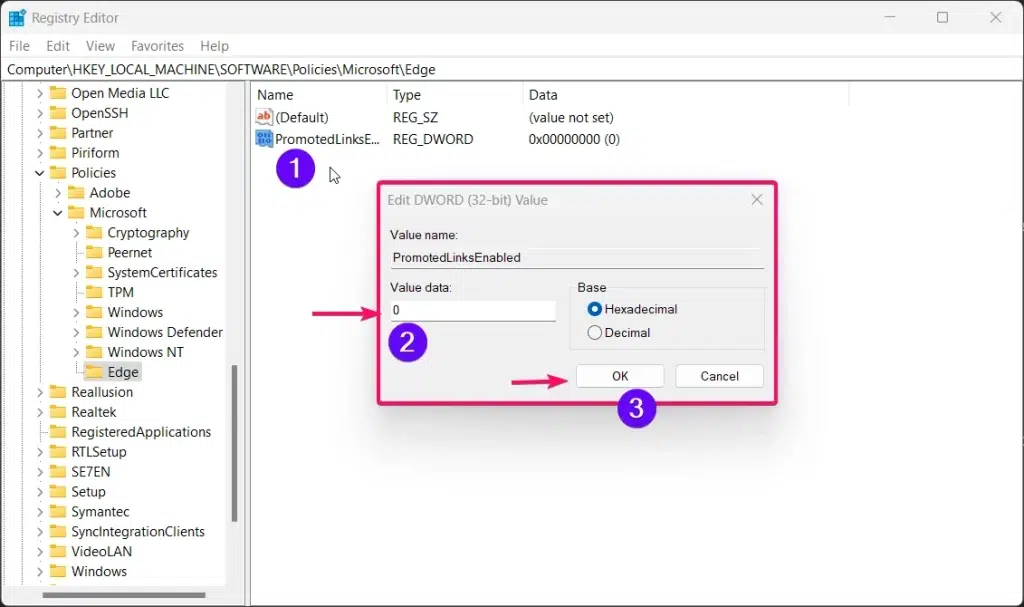Click the Windows NT folder icon
The height and width of the screenshot is (607, 1024).
tap(94, 352)
